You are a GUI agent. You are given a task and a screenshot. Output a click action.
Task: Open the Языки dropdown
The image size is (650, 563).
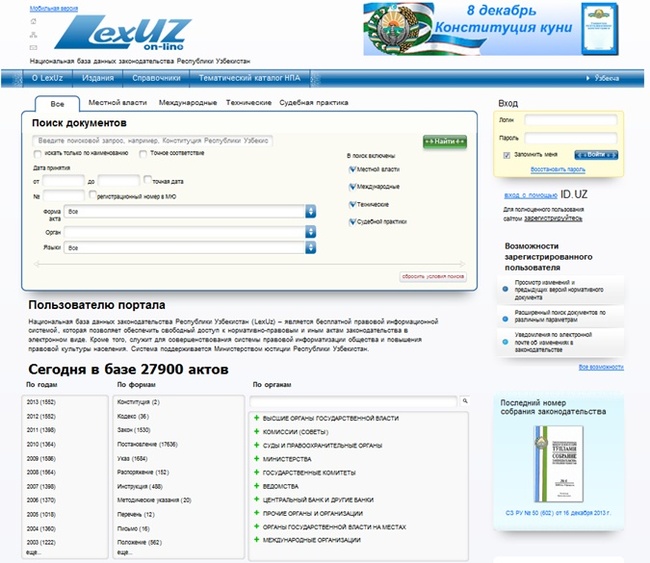190,248
